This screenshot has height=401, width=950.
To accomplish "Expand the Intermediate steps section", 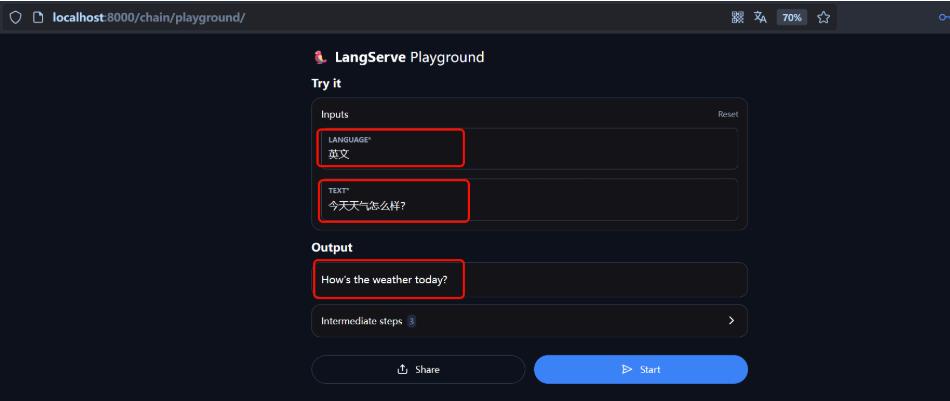I will 530,321.
